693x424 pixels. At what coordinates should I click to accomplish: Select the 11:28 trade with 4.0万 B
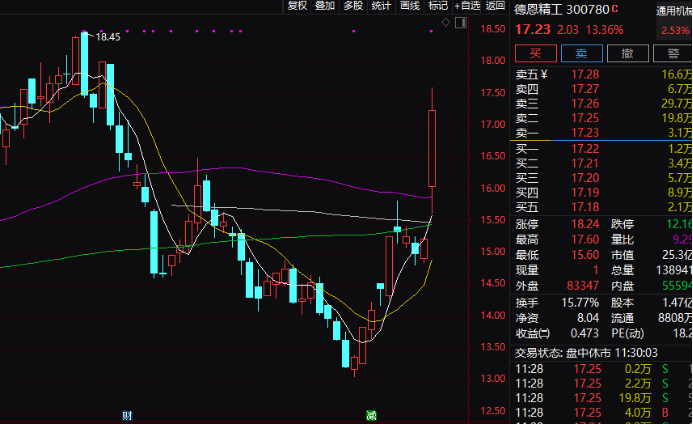pyautogui.click(x=602, y=413)
